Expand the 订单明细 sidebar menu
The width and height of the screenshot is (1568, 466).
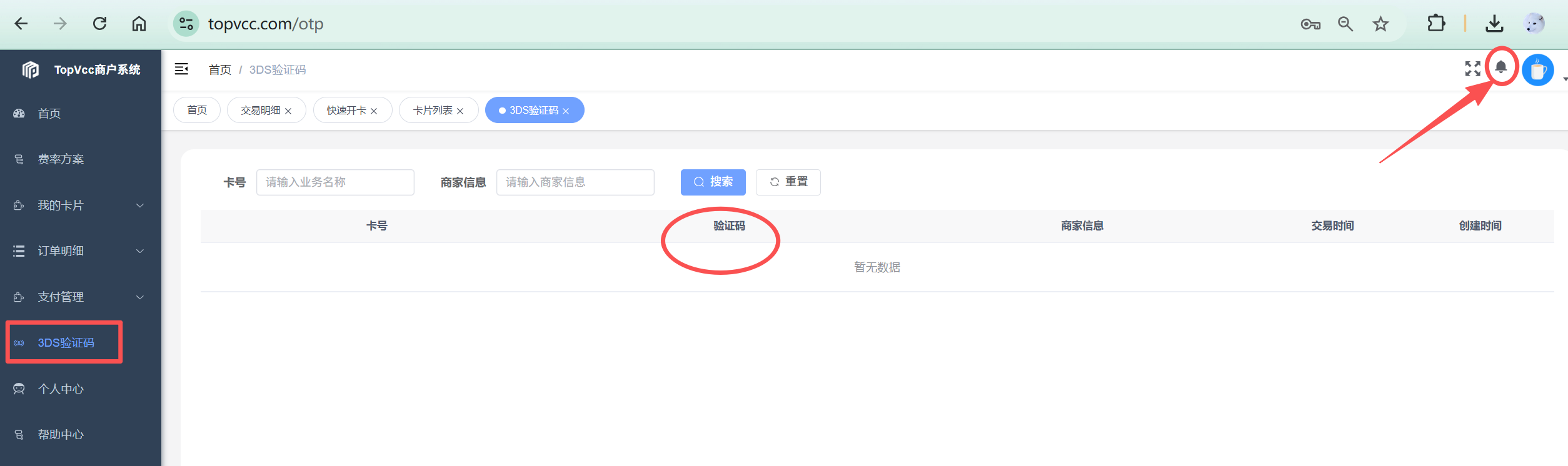pyautogui.click(x=80, y=251)
